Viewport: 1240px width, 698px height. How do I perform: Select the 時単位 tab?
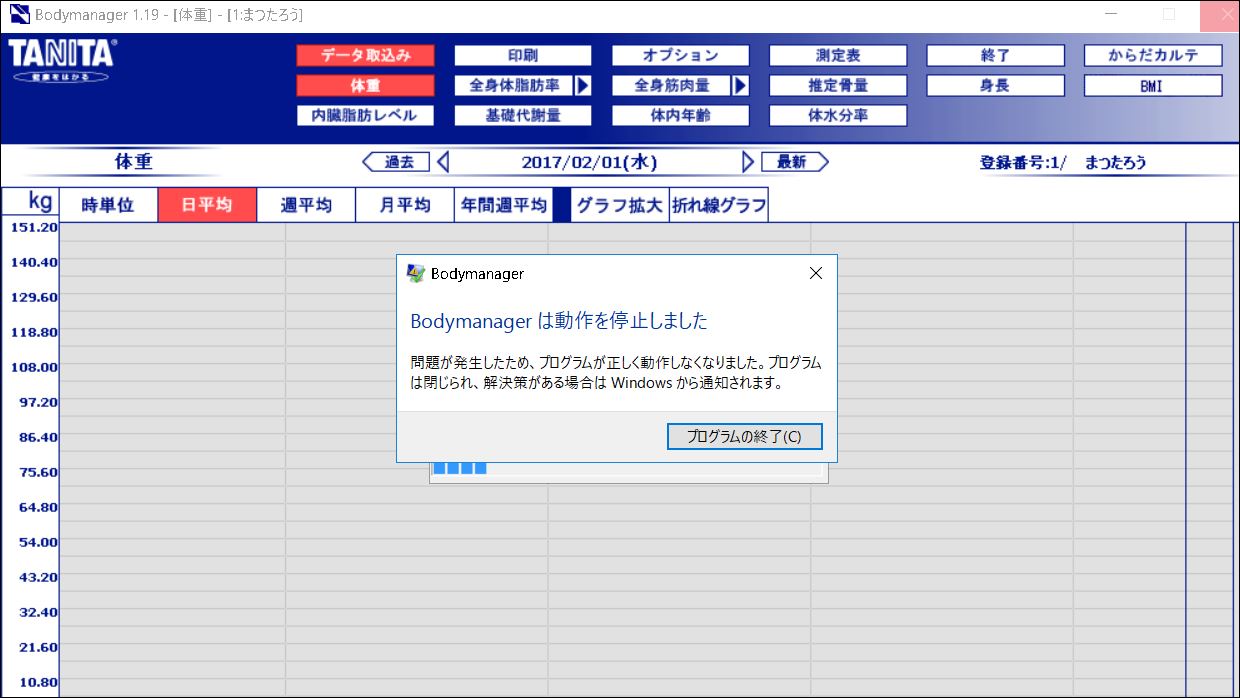pos(108,206)
